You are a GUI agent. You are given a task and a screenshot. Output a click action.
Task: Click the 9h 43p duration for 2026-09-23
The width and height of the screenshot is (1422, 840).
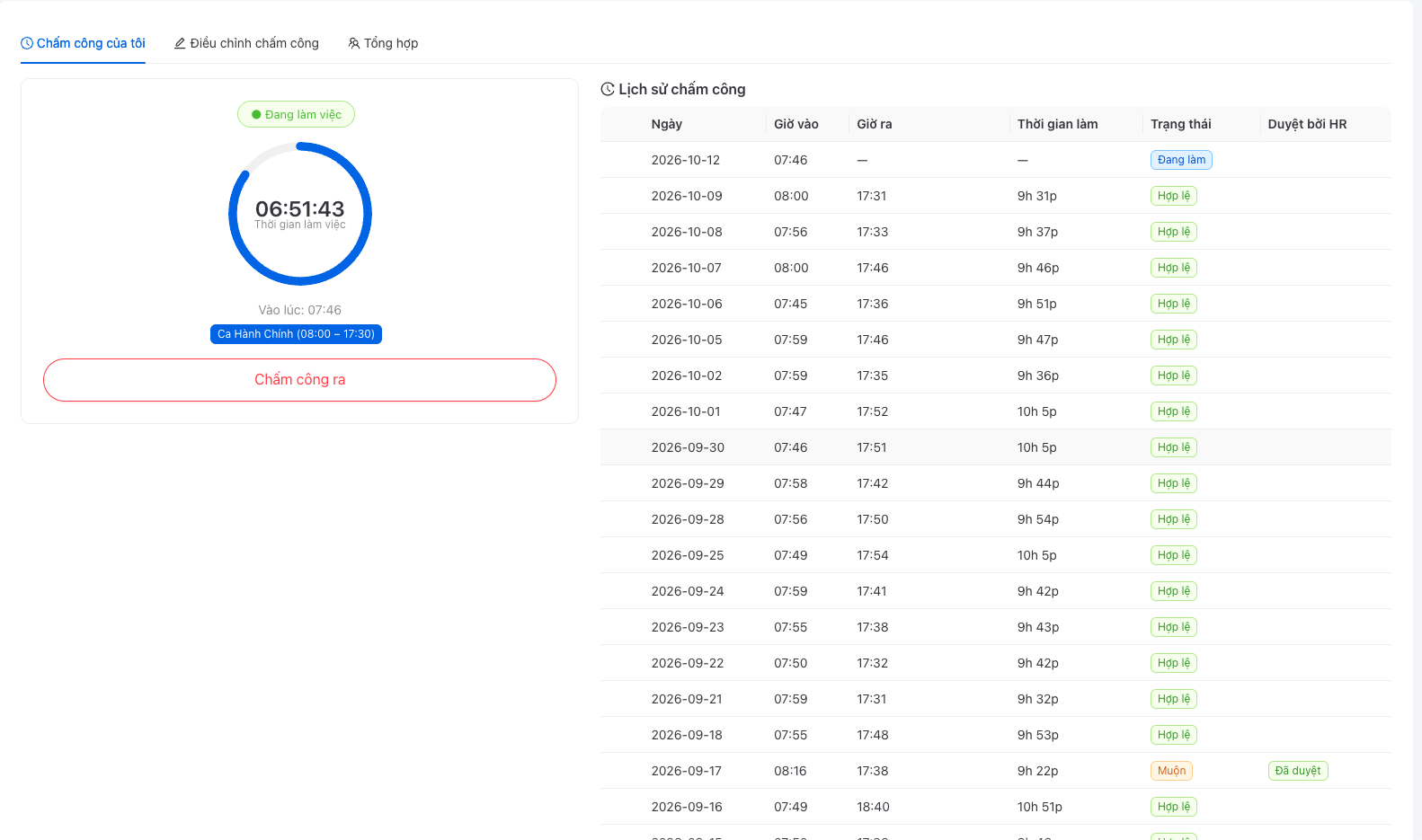1038,627
